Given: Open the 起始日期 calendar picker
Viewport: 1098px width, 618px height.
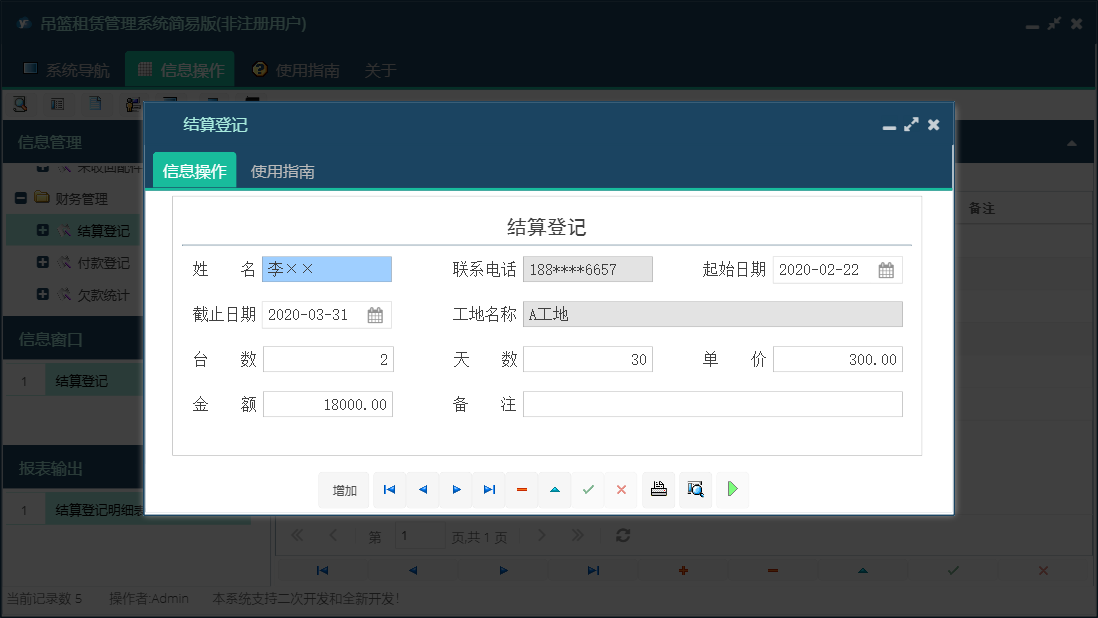Looking at the screenshot, I should tap(885, 269).
